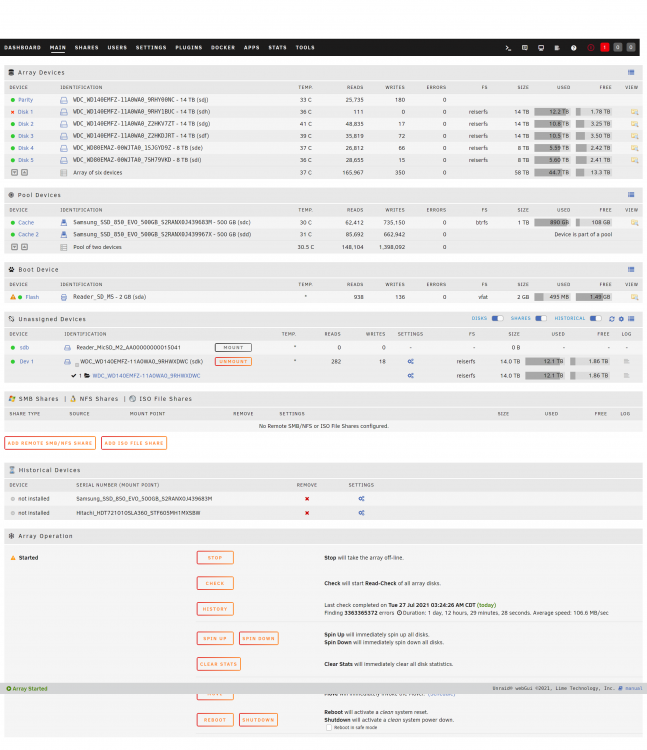The width and height of the screenshot is (647, 750).
Task: Open the feedback icon in top bar
Action: [525, 48]
